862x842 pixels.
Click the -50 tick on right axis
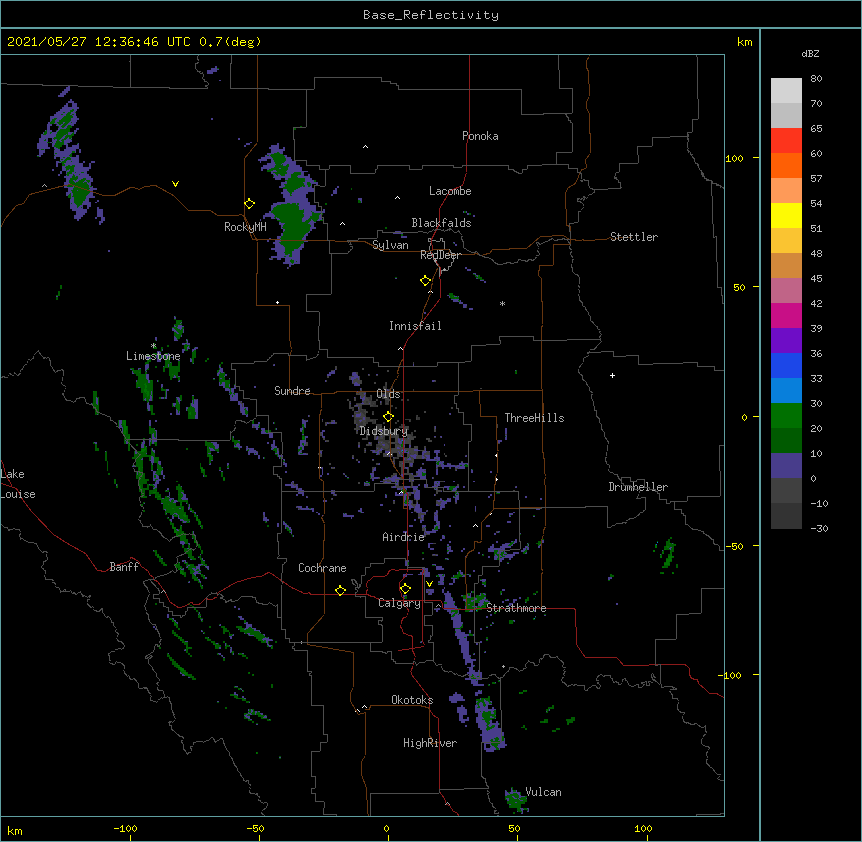(733, 546)
